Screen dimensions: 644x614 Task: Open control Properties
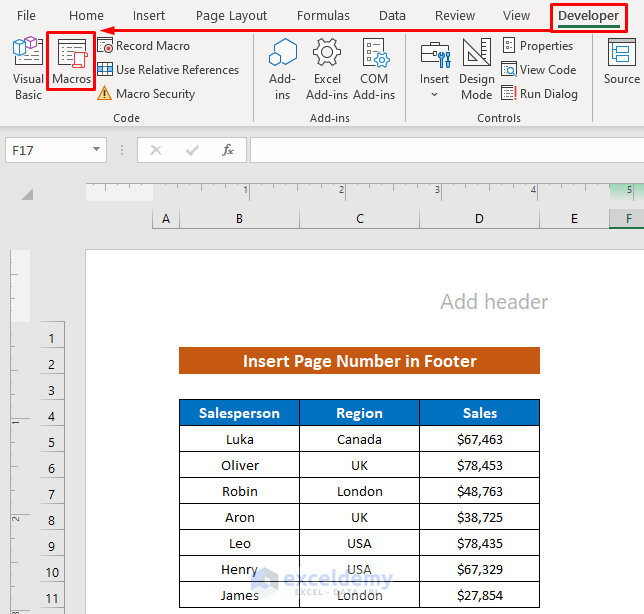click(x=537, y=46)
